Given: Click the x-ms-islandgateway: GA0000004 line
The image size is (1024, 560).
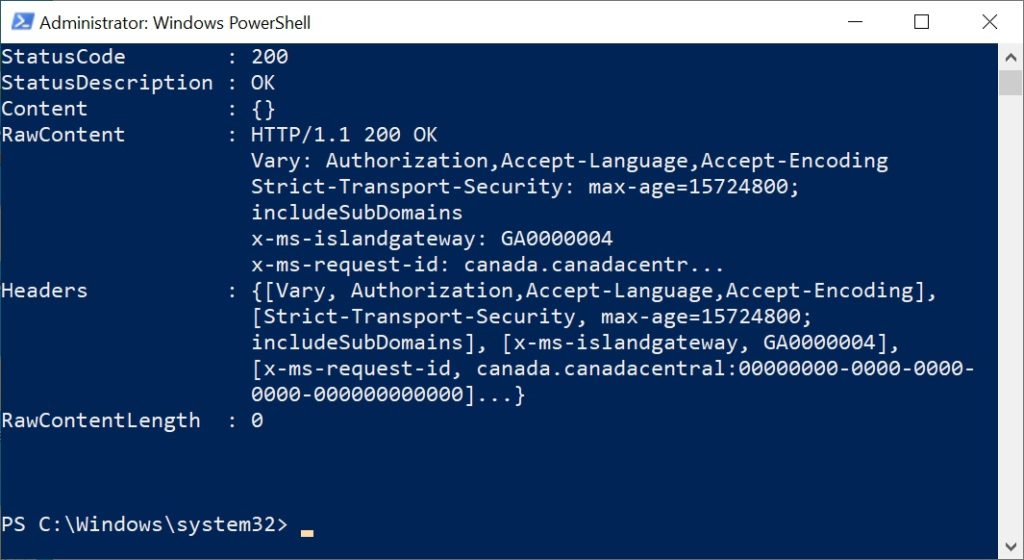Looking at the screenshot, I should click(432, 239).
